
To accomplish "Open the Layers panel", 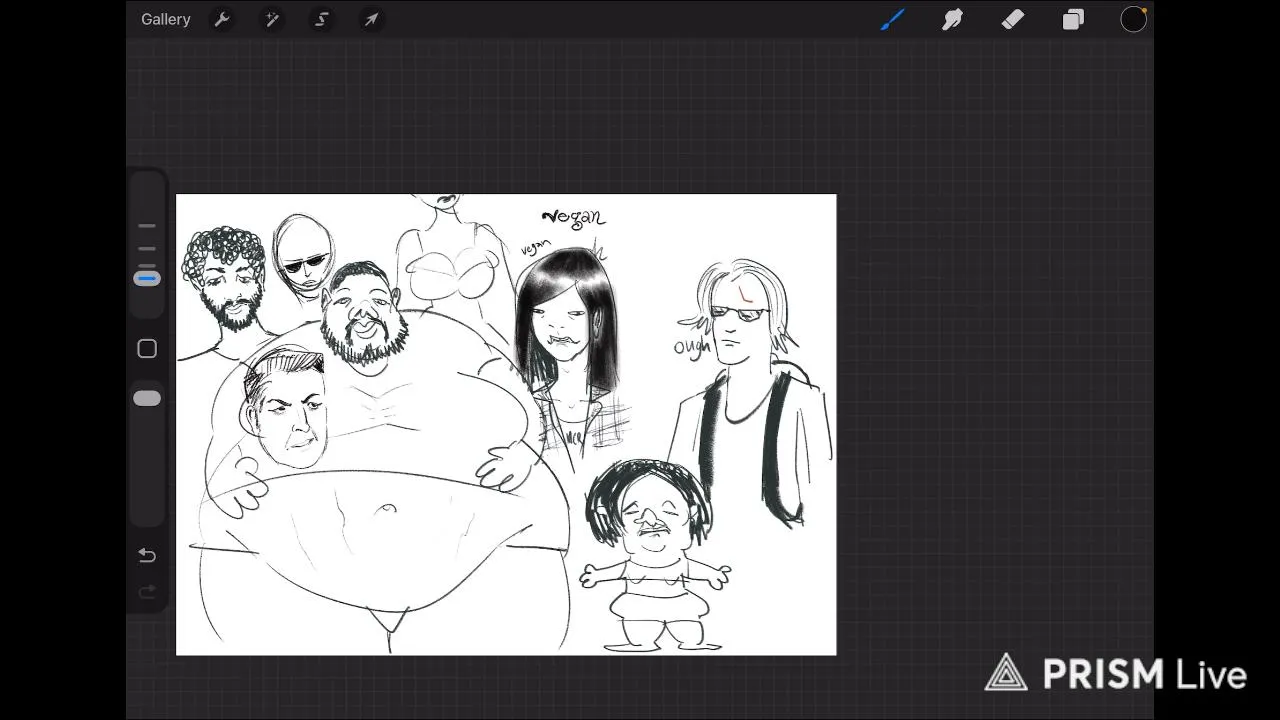I will [1073, 19].
